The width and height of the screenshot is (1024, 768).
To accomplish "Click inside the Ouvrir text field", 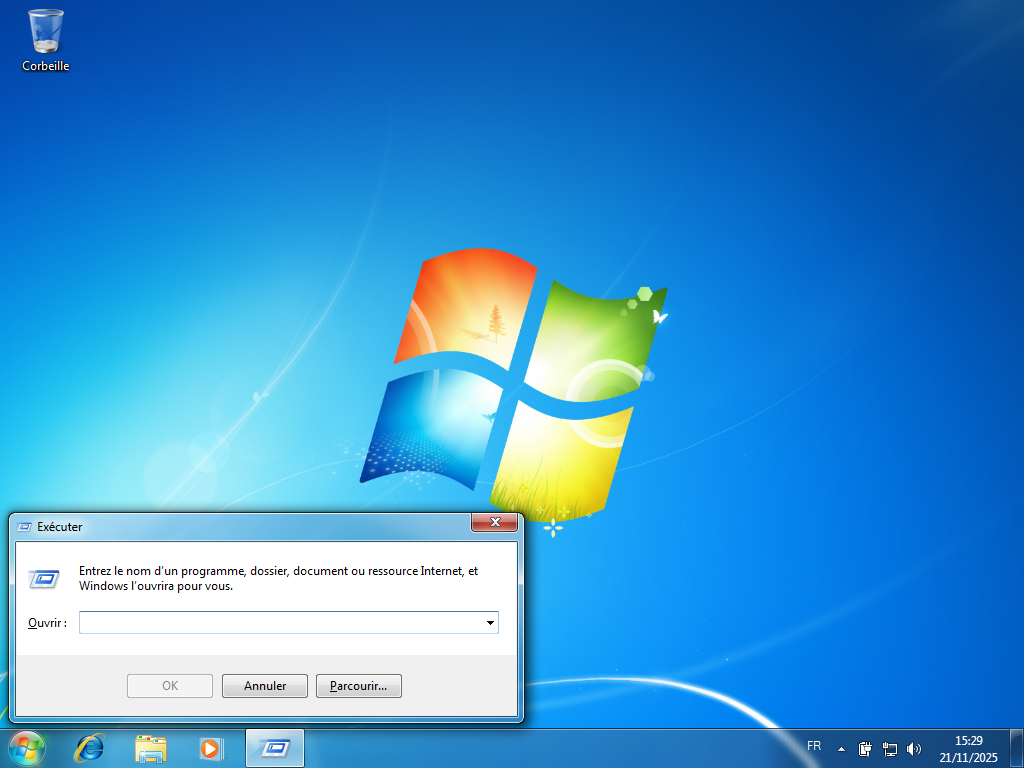I will [x=280, y=623].
